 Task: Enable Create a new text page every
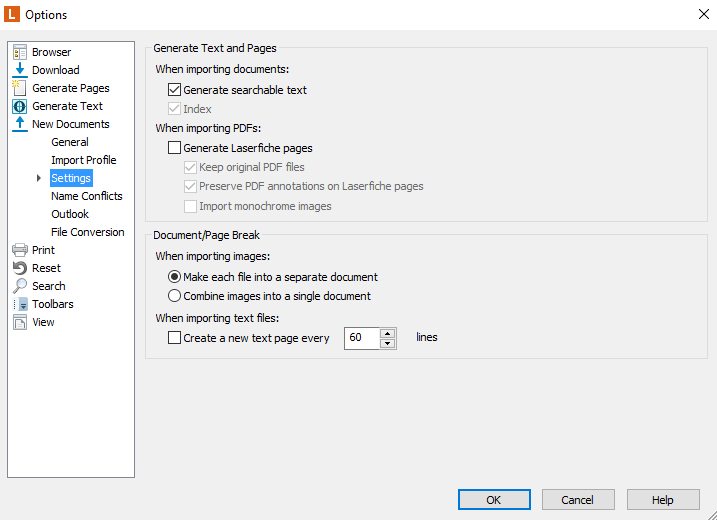174,338
